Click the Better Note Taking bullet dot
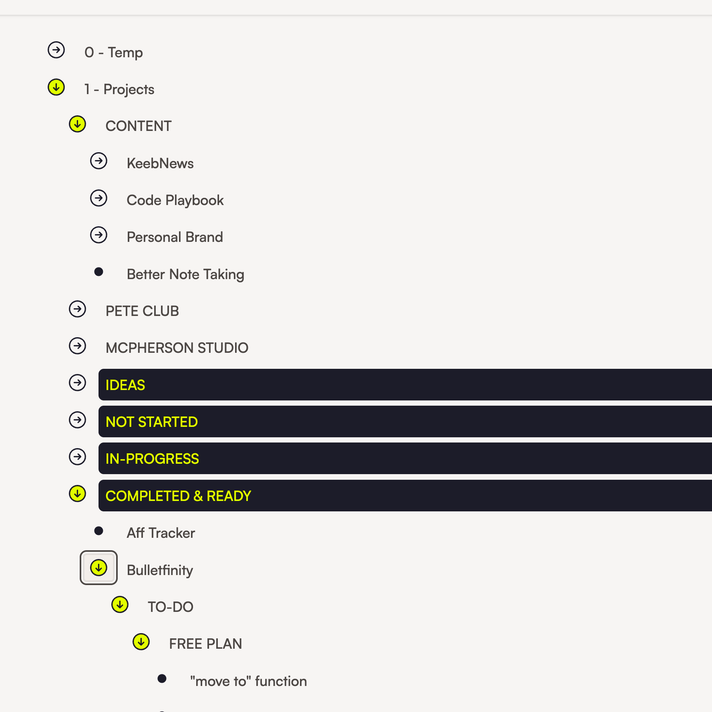This screenshot has width=712, height=712. (98, 273)
